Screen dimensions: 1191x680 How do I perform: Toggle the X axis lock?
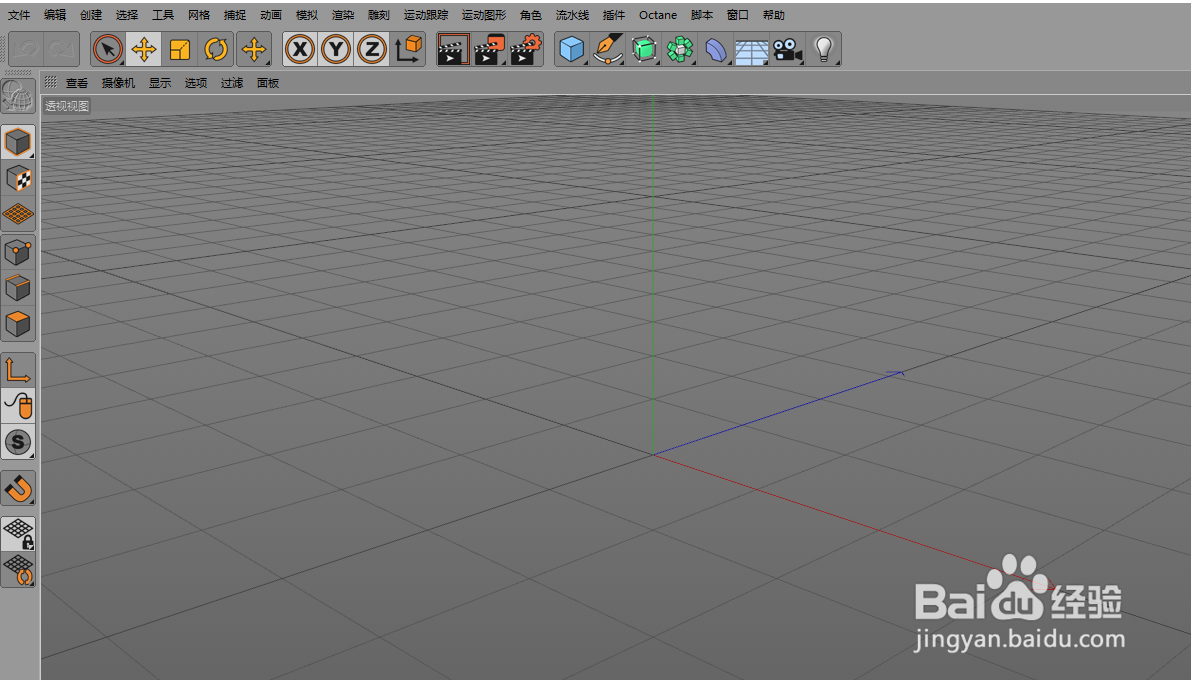300,50
